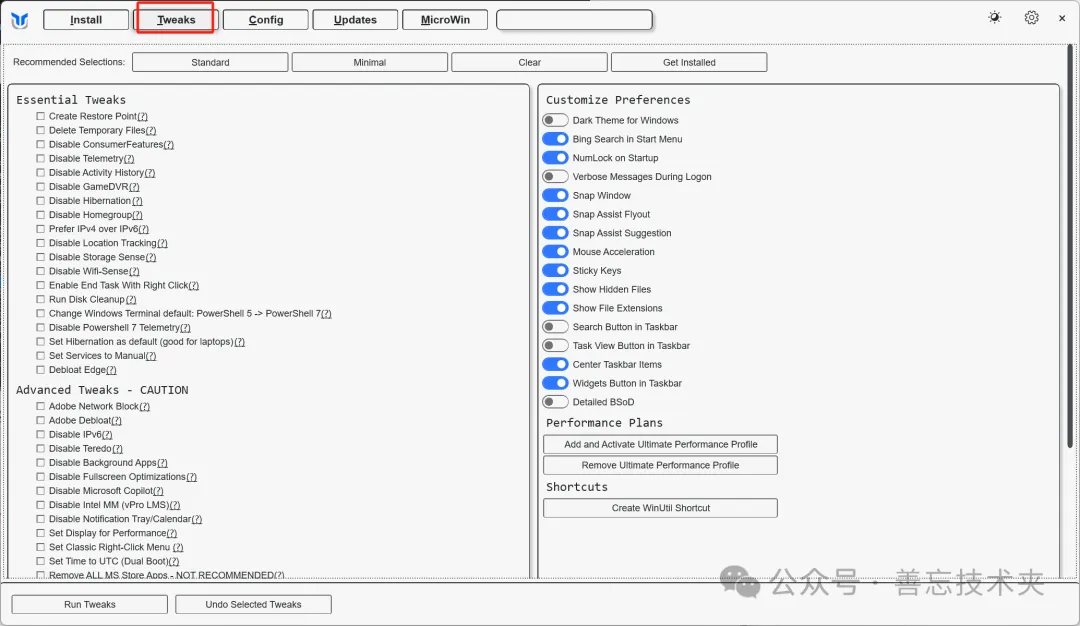Screen dimensions: 1080x626
Task: Run the selected tweaks
Action: coord(90,604)
